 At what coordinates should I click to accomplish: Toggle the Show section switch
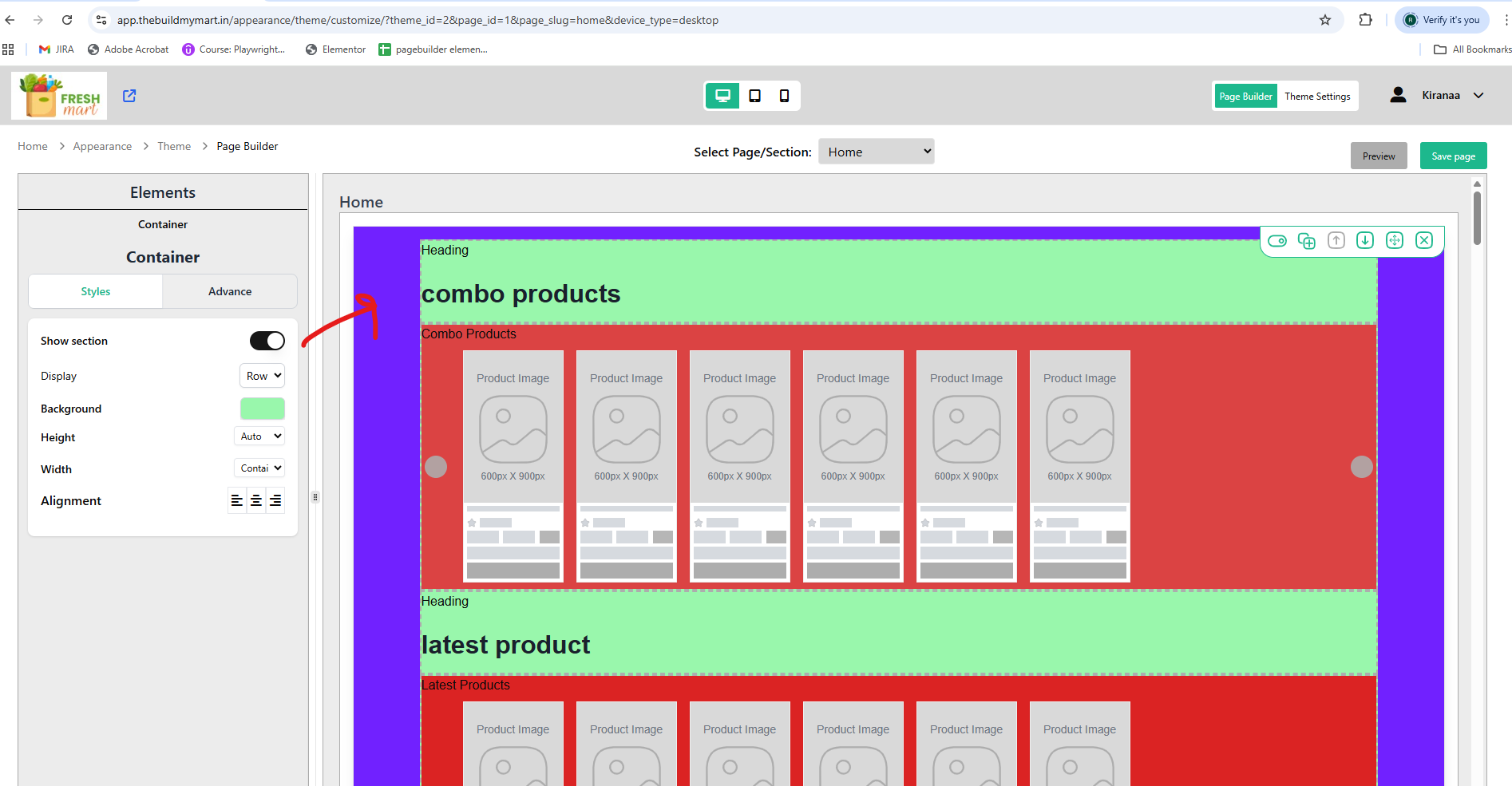pyautogui.click(x=267, y=341)
